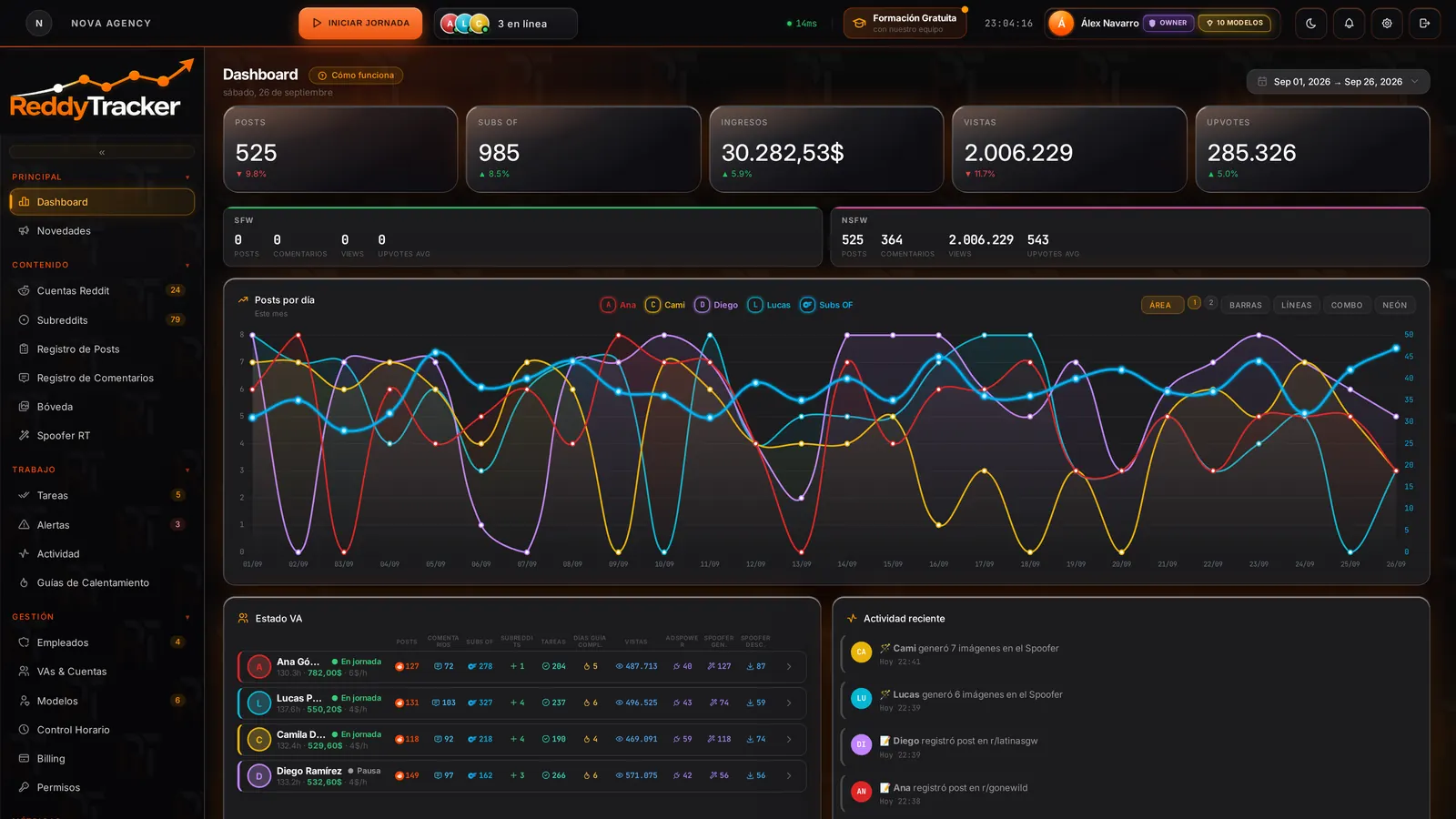This screenshot has width=1456, height=819.
Task: Open the date range dropdown
Action: pos(1338,82)
